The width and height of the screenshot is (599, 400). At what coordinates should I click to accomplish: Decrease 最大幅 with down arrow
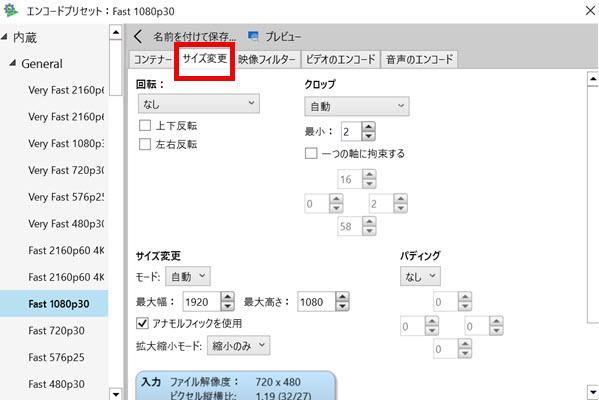[x=227, y=306]
